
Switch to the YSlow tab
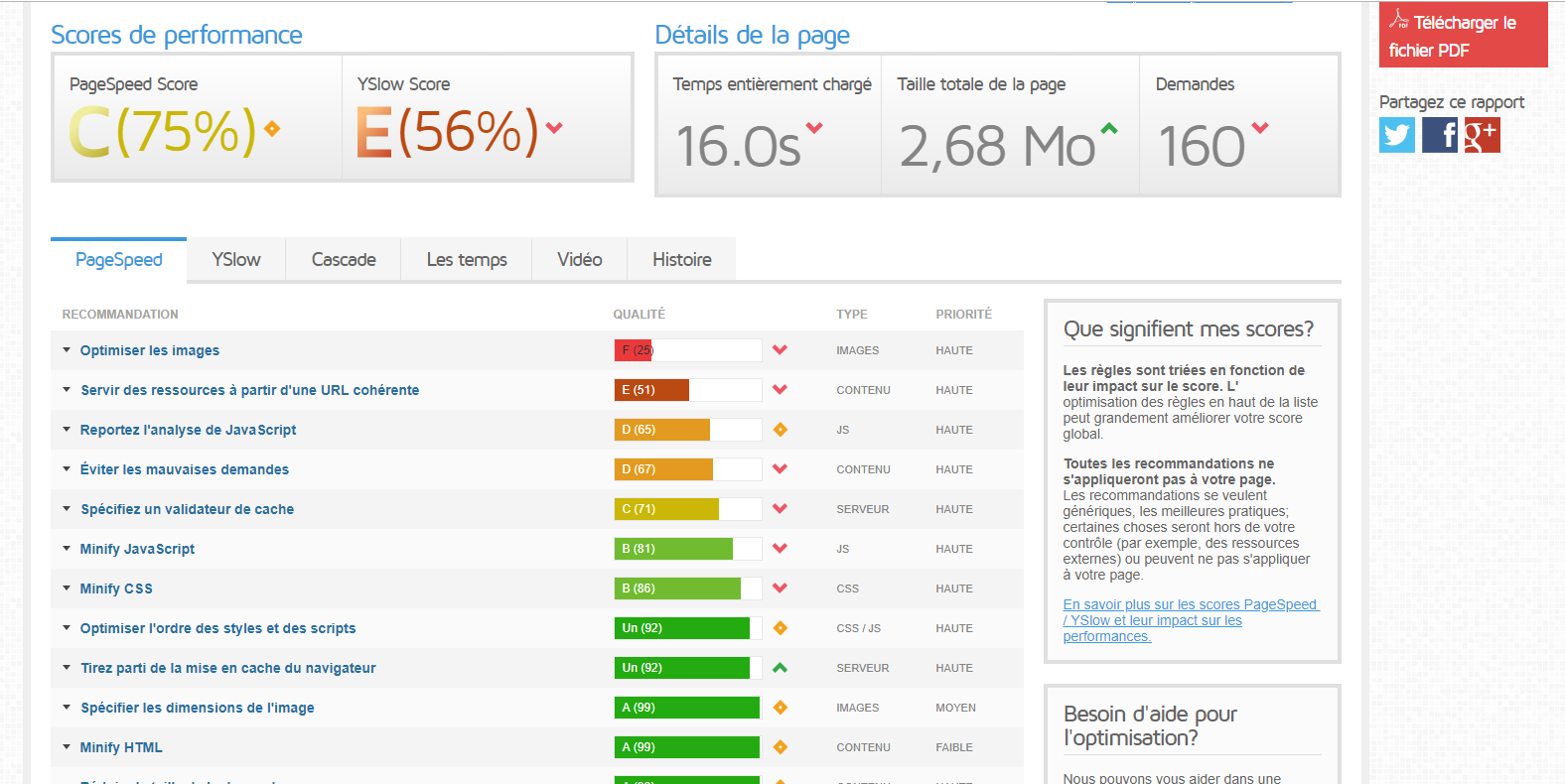(x=236, y=260)
